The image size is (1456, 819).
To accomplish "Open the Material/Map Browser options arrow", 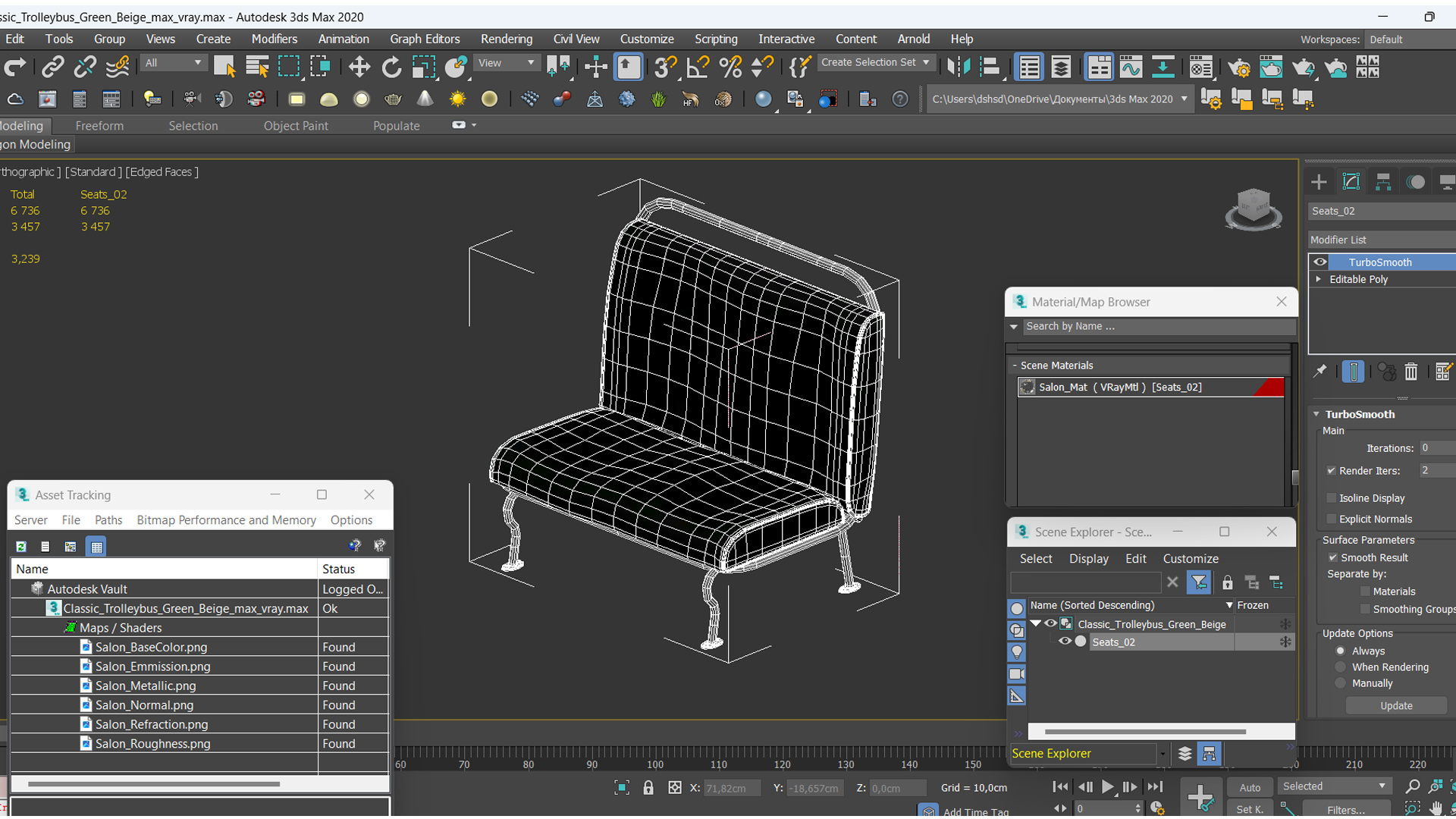I will [x=1014, y=327].
